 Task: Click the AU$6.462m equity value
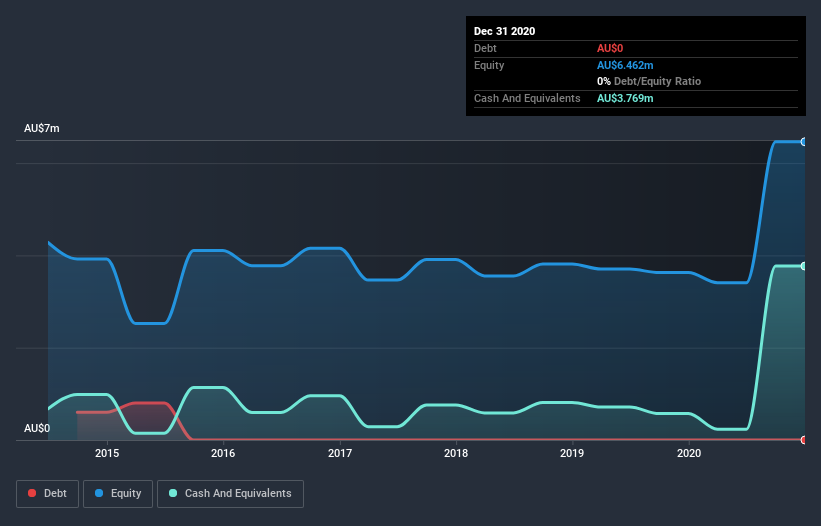pos(625,65)
